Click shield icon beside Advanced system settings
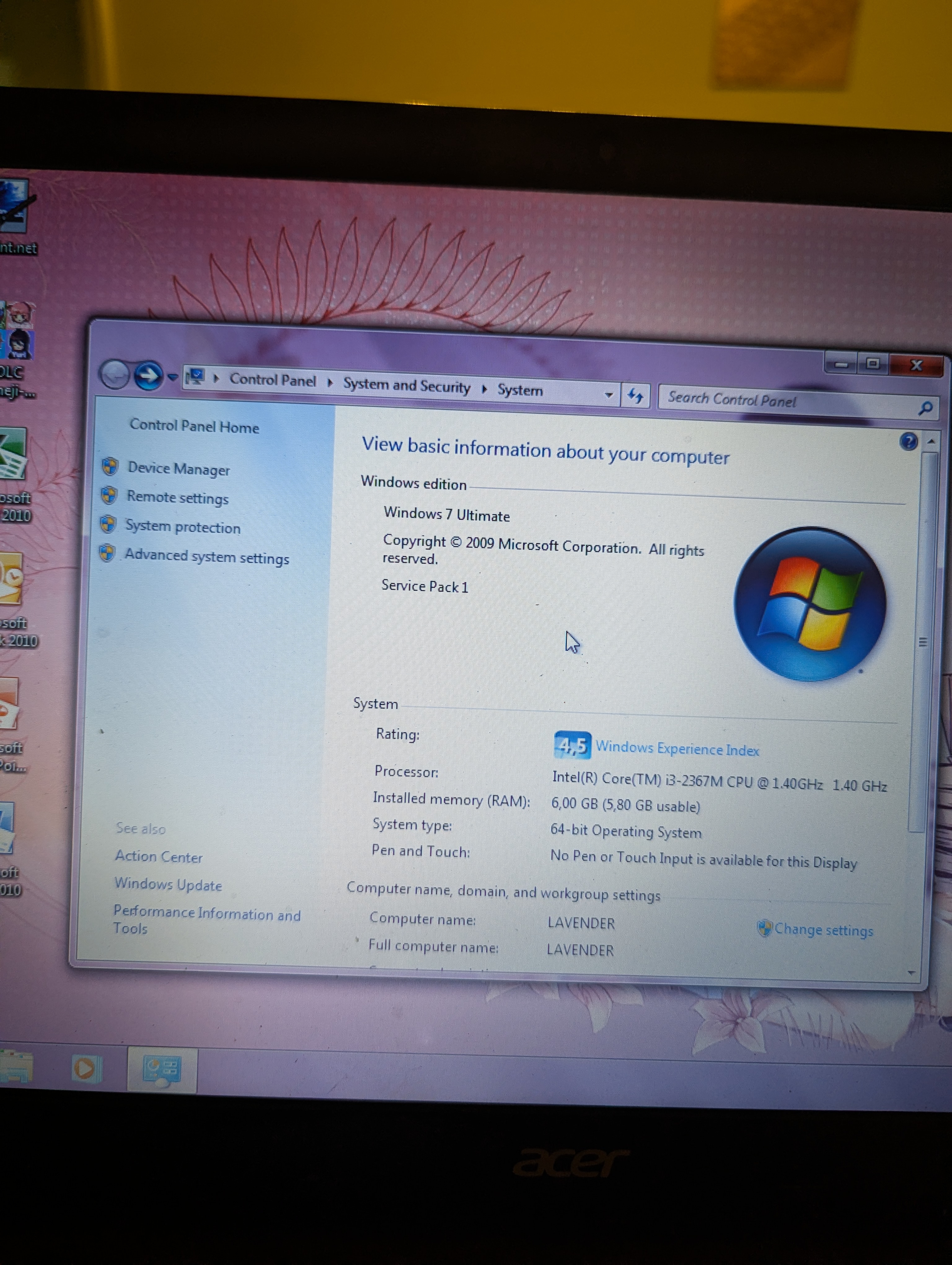 tap(106, 553)
